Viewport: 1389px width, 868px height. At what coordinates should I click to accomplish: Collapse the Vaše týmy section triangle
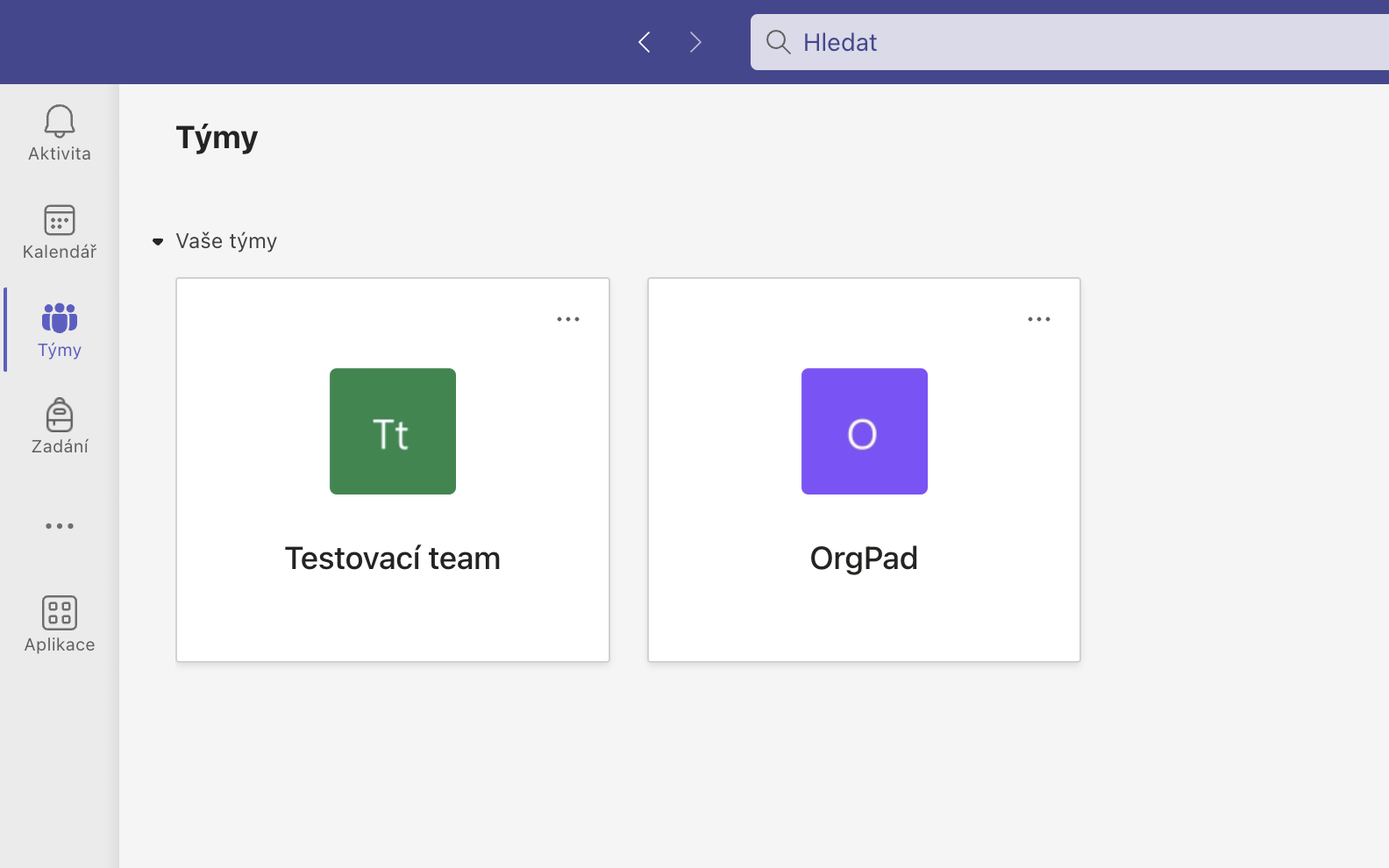158,242
